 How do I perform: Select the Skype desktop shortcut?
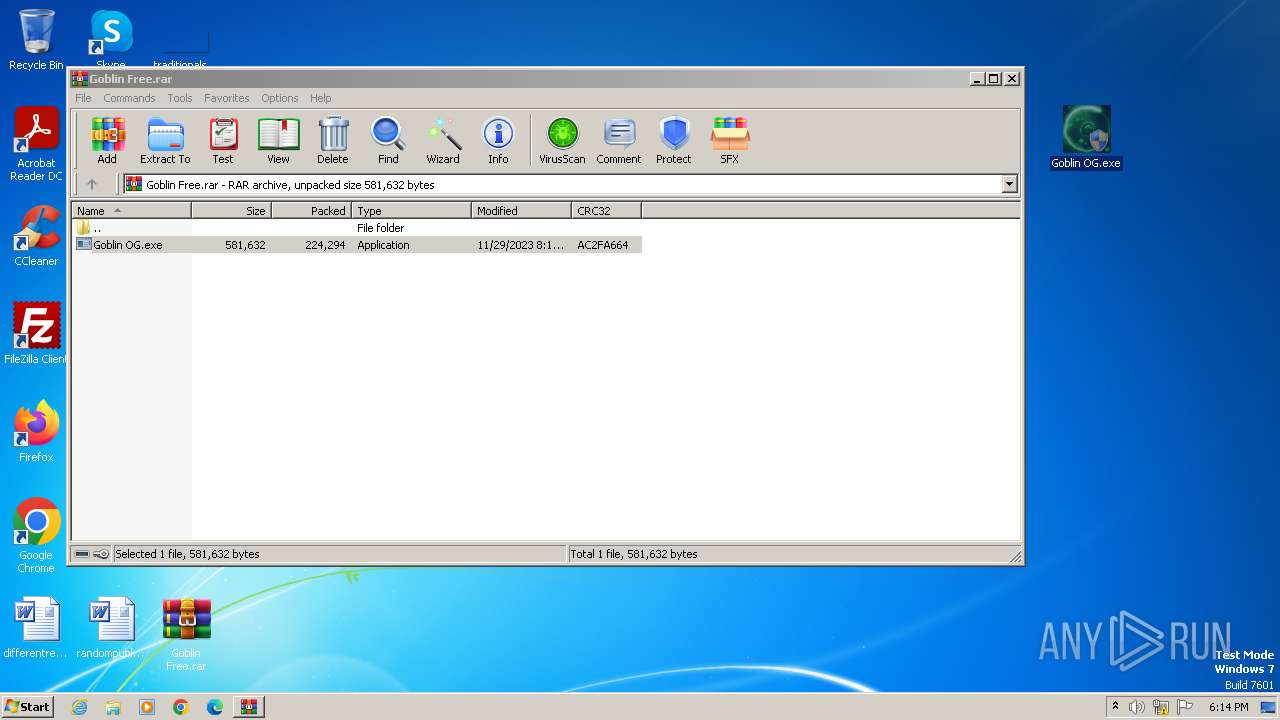pyautogui.click(x=110, y=40)
